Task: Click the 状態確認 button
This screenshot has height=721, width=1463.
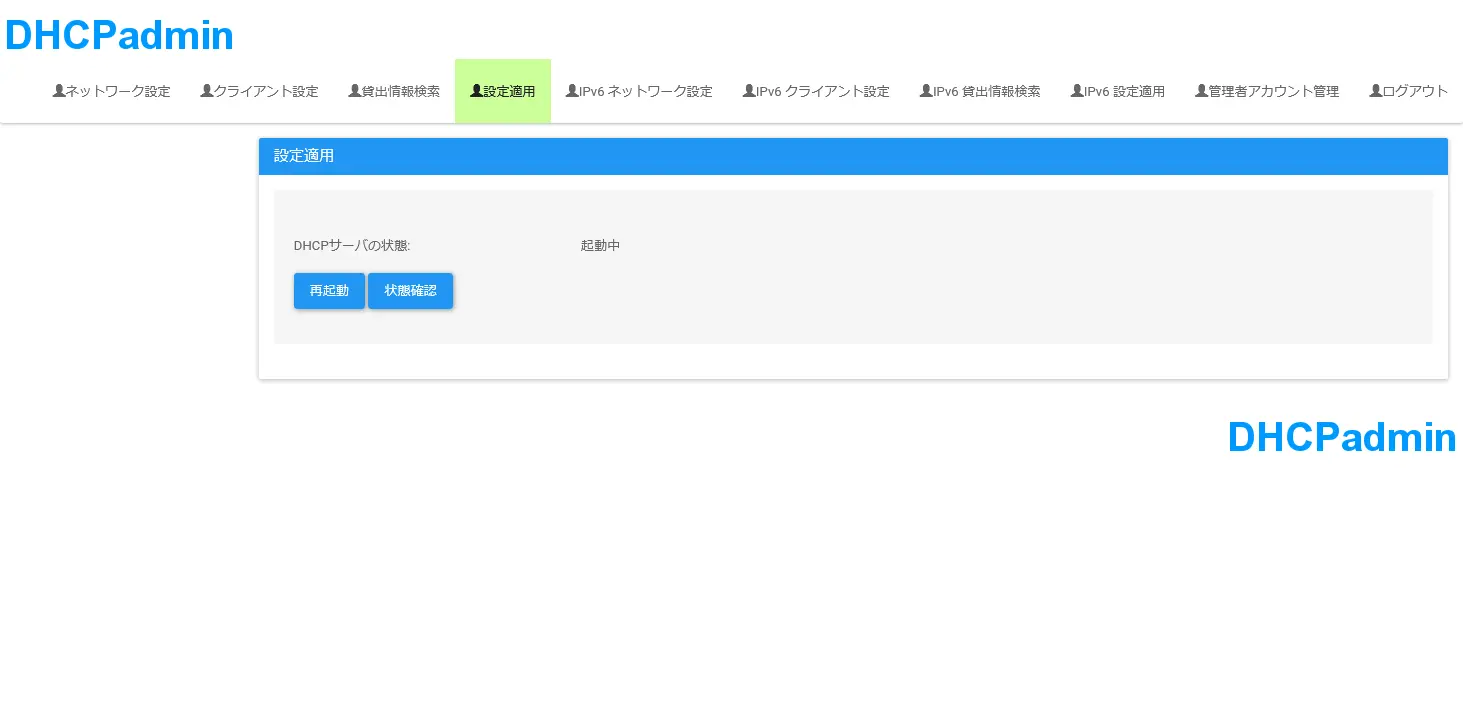Action: click(410, 291)
